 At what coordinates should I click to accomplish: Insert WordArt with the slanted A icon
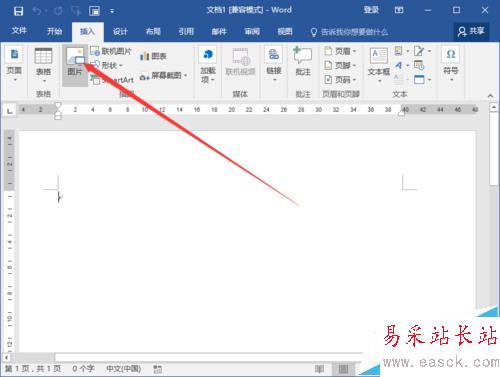[x=402, y=65]
